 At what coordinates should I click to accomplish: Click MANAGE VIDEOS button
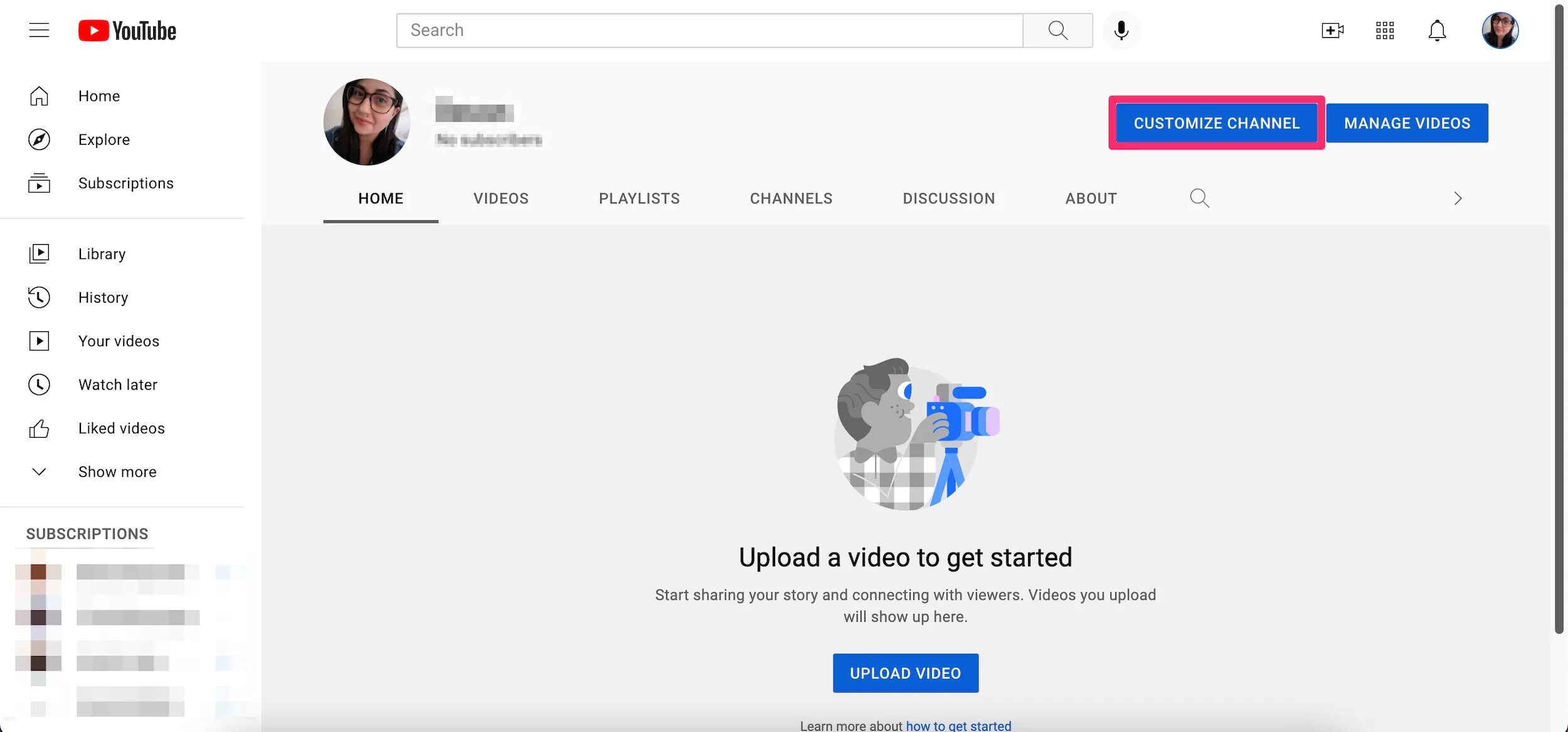click(1407, 122)
